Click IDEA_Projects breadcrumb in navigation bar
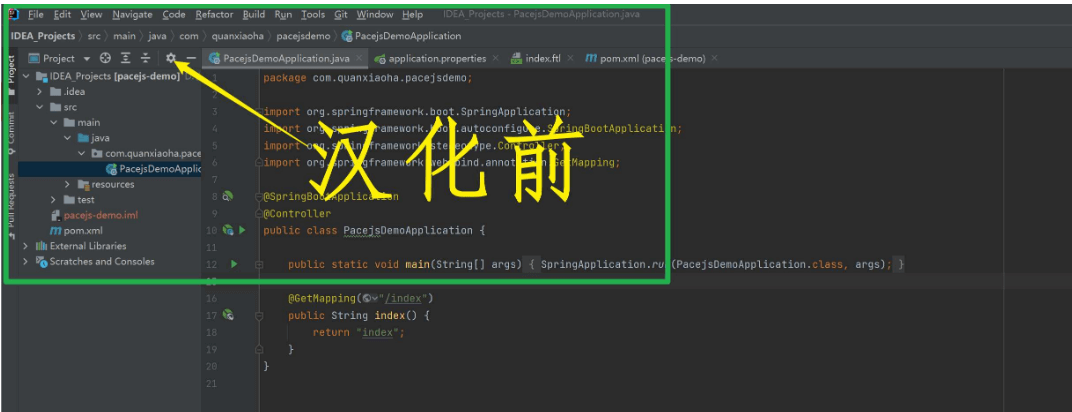The height and width of the screenshot is (412, 1072). [44, 36]
